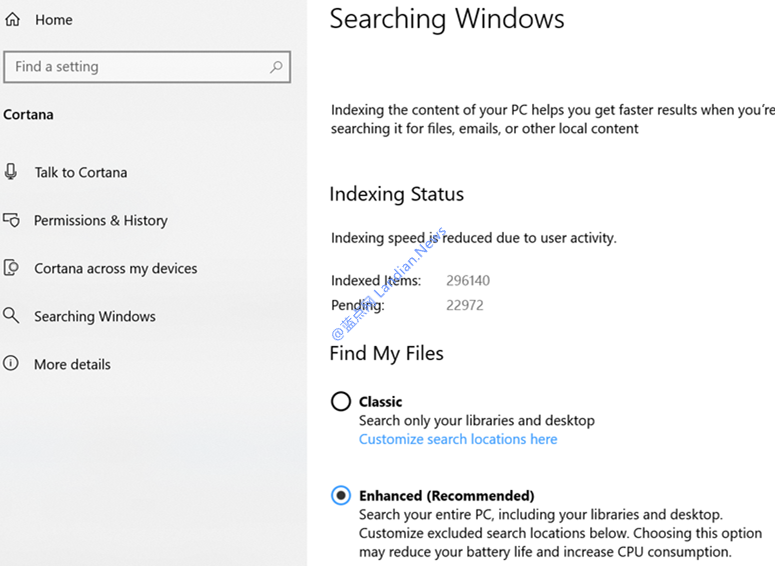Click the More details info icon
Screen dimensions: 775x566
click(x=11, y=363)
